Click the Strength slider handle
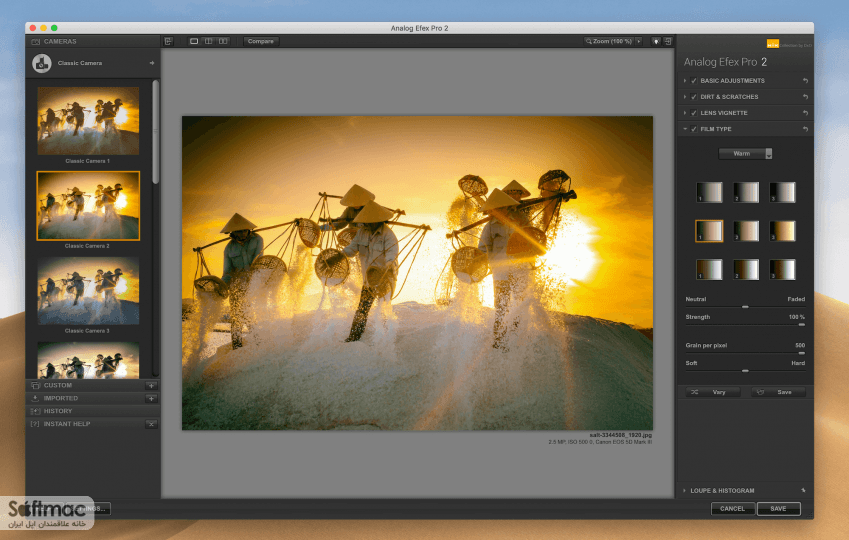The height and width of the screenshot is (540, 849). 801,325
